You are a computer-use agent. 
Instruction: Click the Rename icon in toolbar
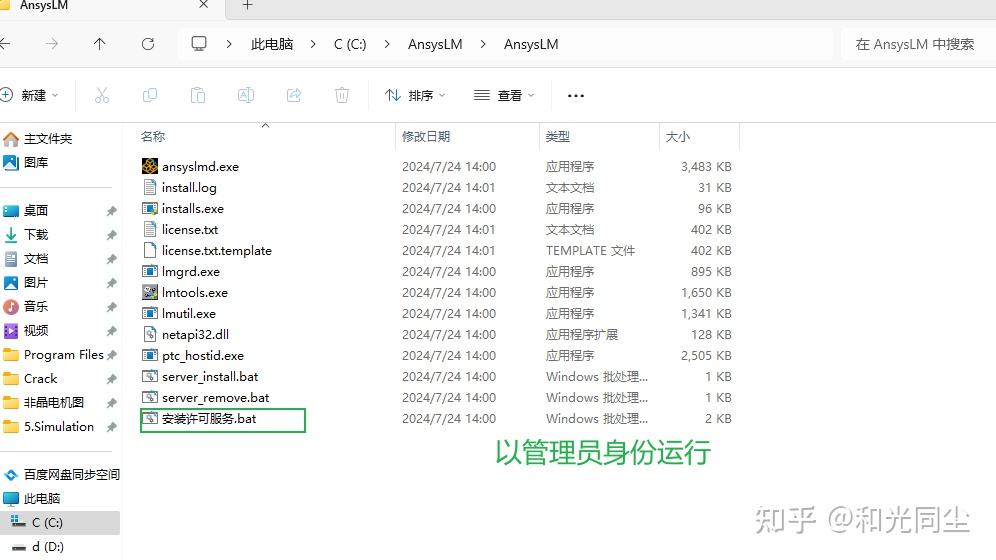click(x=246, y=95)
